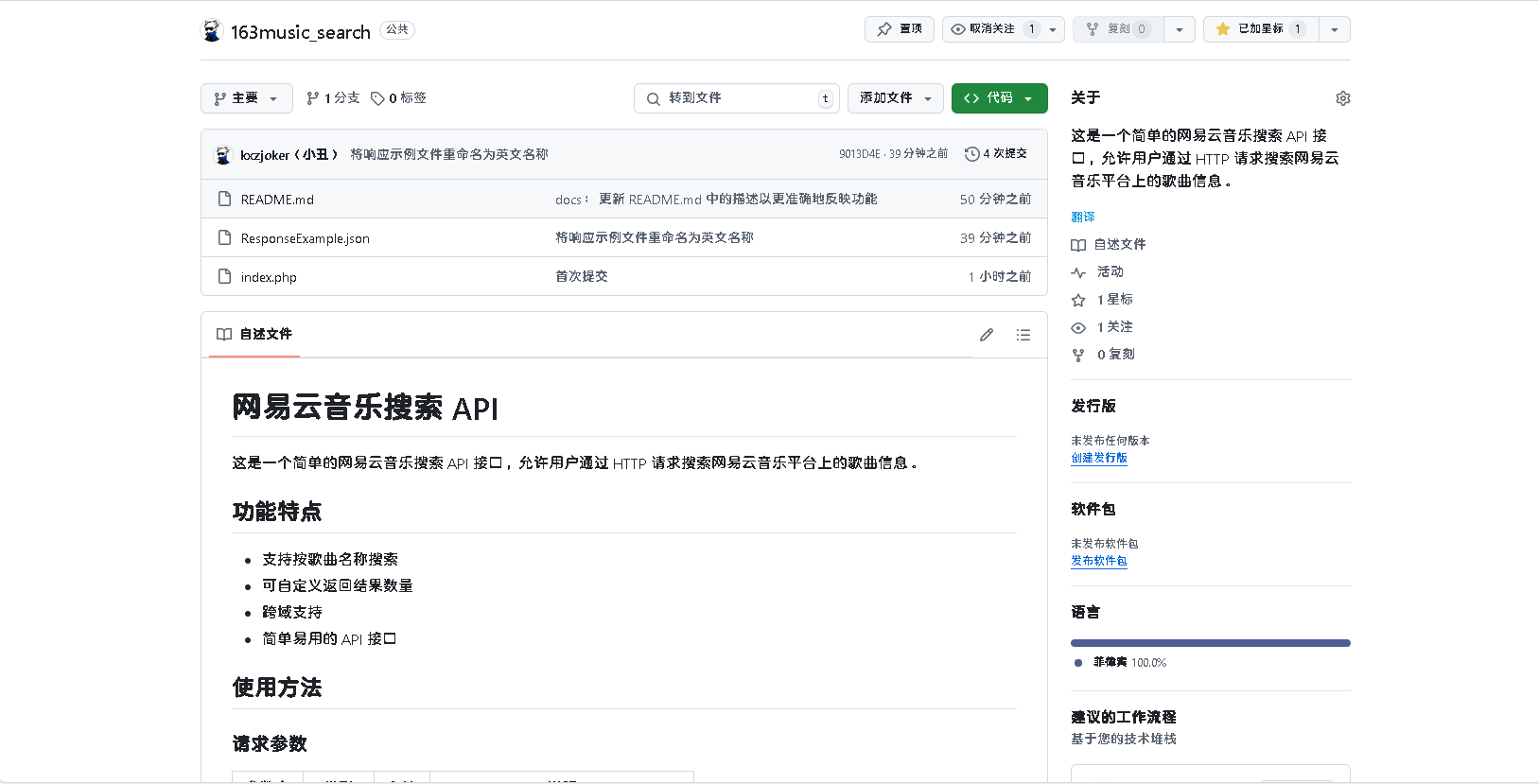Image resolution: width=1539 pixels, height=784 pixels.
Task: Open the 活动 activity link in sidebar
Action: [x=1097, y=271]
